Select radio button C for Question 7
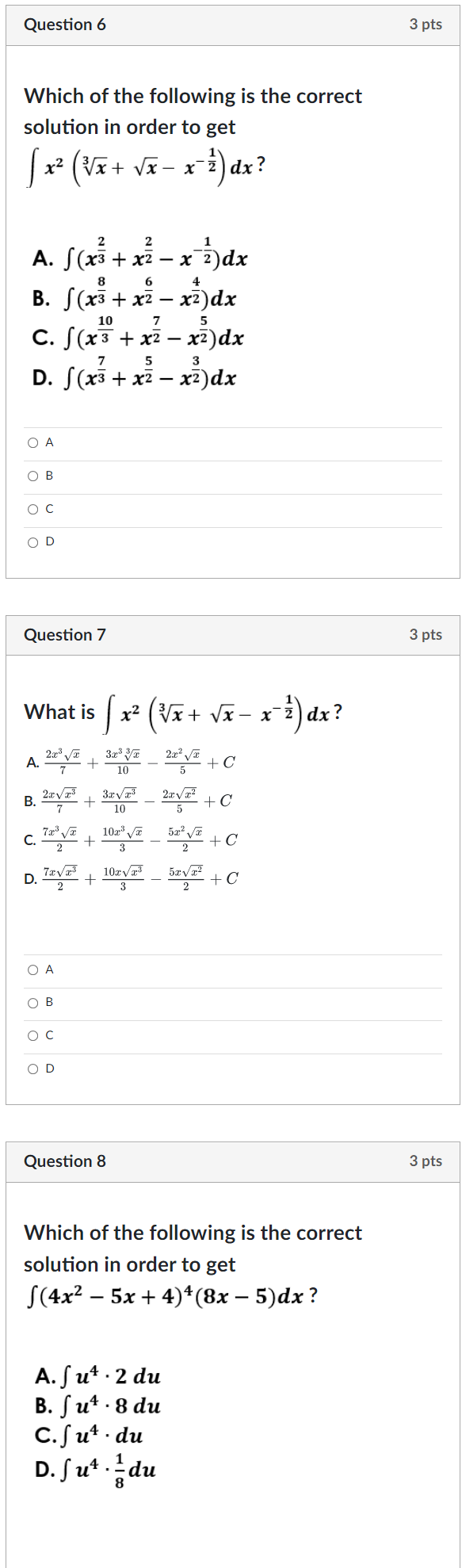Image resolution: width=462 pixels, height=1568 pixels. pos(32,1034)
